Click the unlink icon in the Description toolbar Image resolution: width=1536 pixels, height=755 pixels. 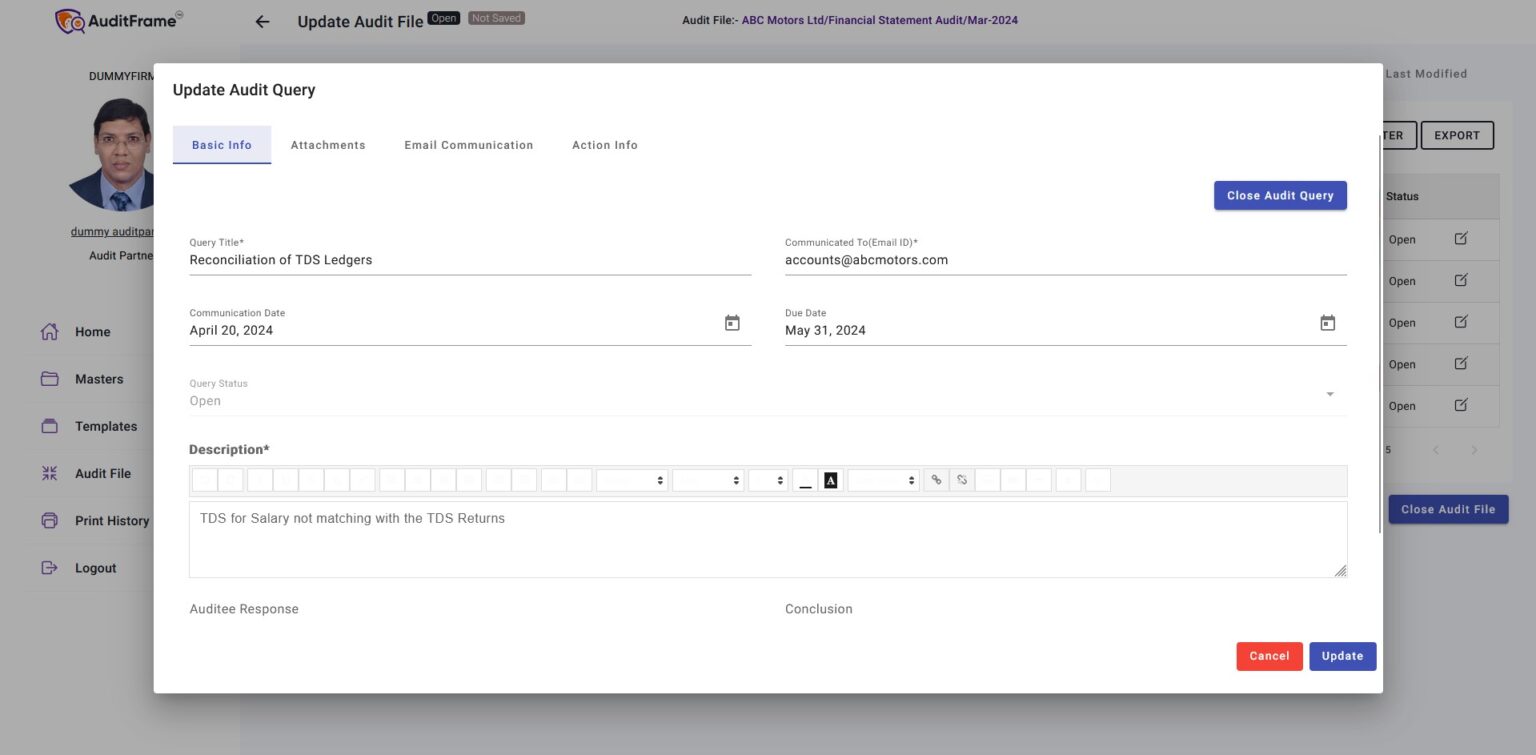[x=962, y=480]
